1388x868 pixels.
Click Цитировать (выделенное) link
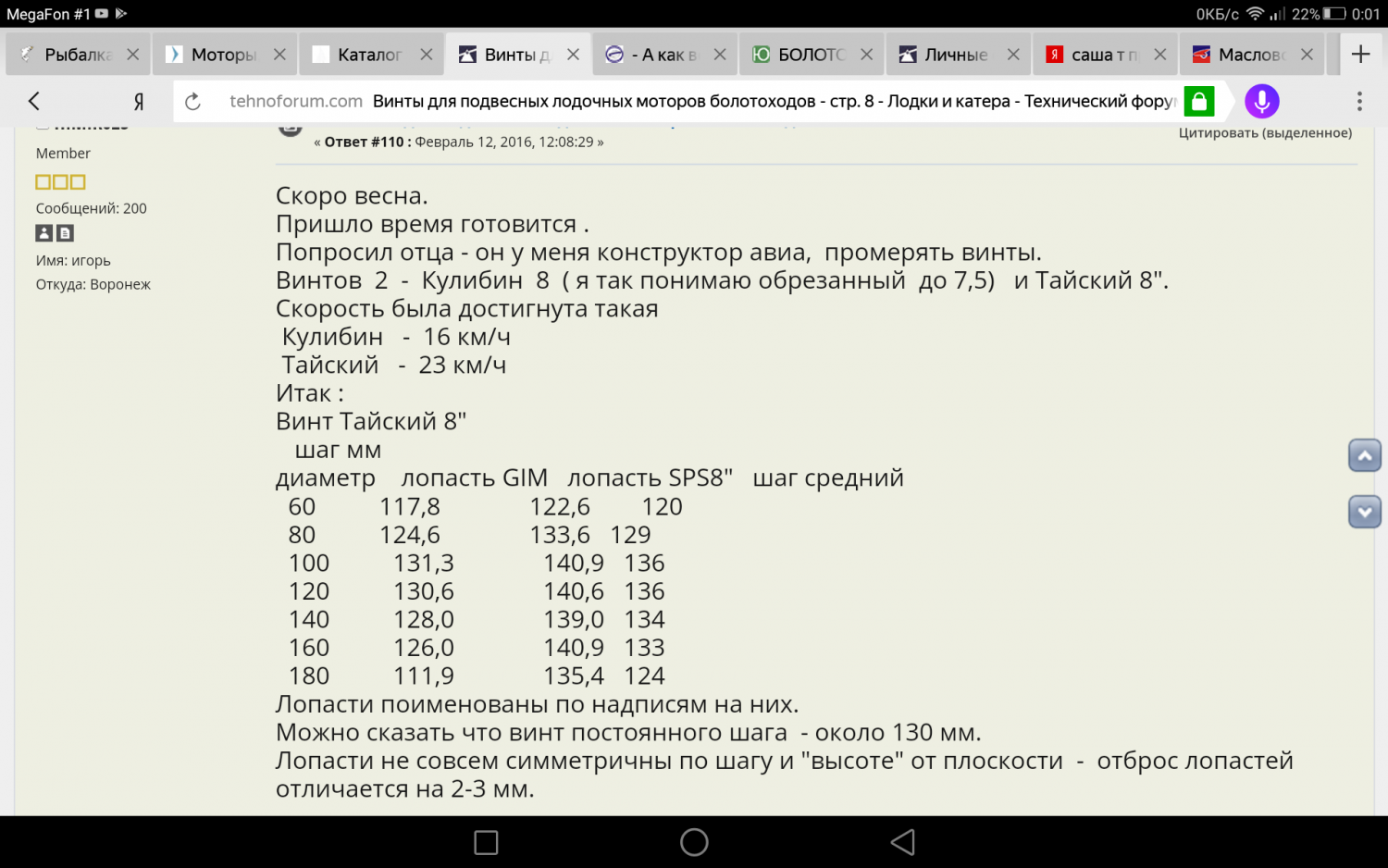coord(1265,133)
